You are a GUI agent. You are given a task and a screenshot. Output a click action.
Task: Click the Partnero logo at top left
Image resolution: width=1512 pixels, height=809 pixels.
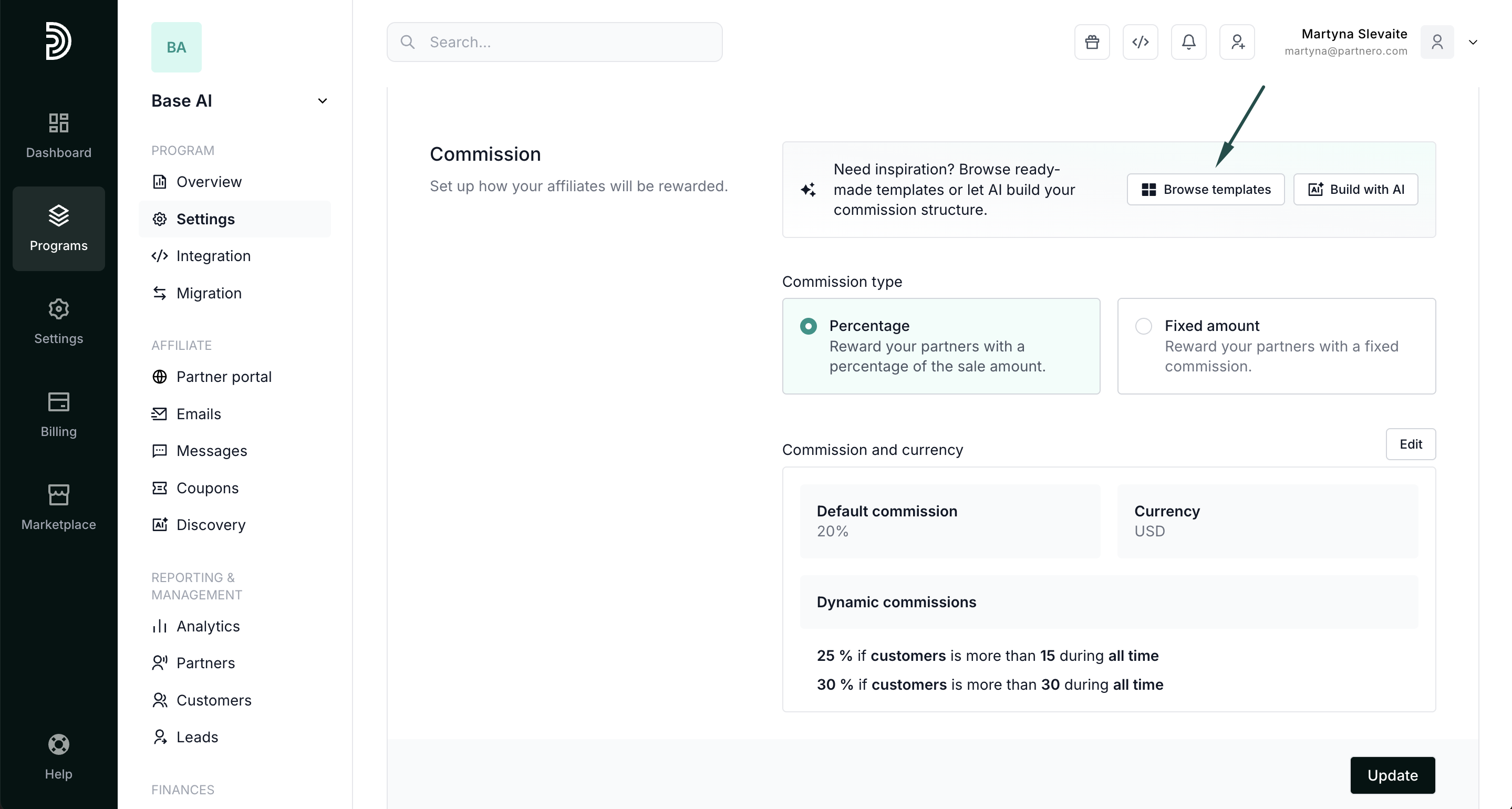59,40
